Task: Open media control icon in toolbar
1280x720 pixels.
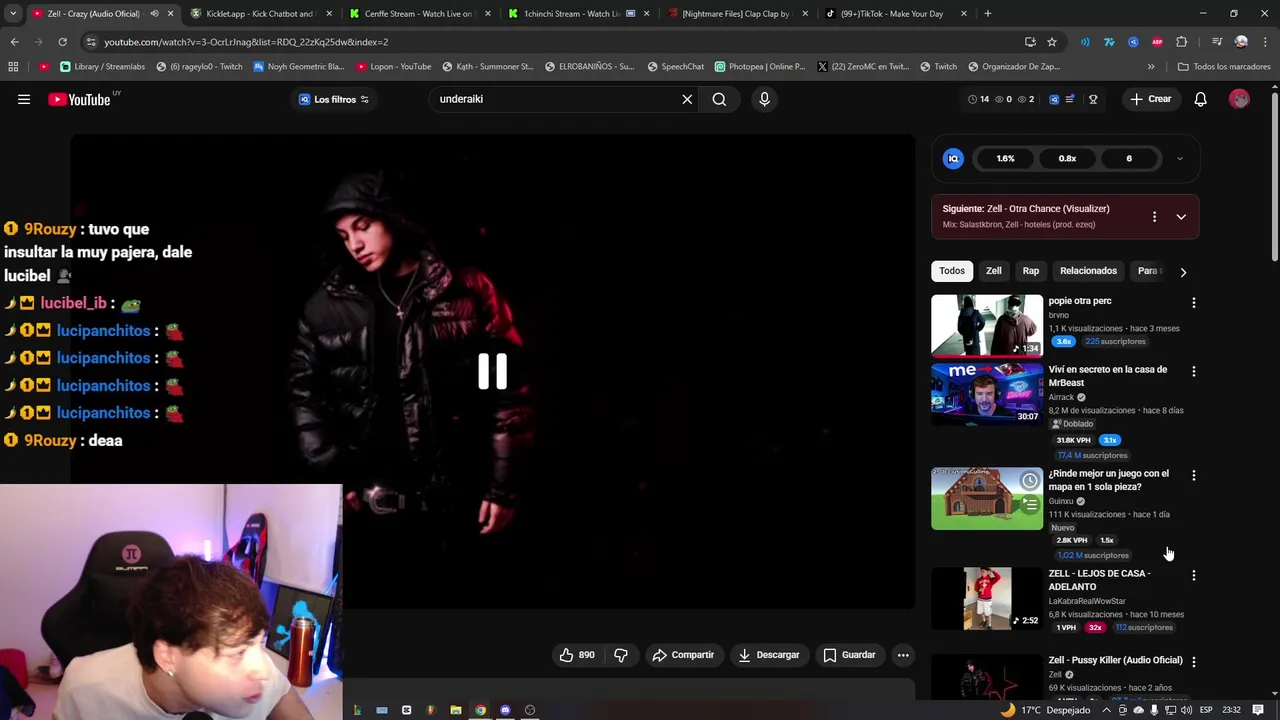Action: [x=1217, y=42]
